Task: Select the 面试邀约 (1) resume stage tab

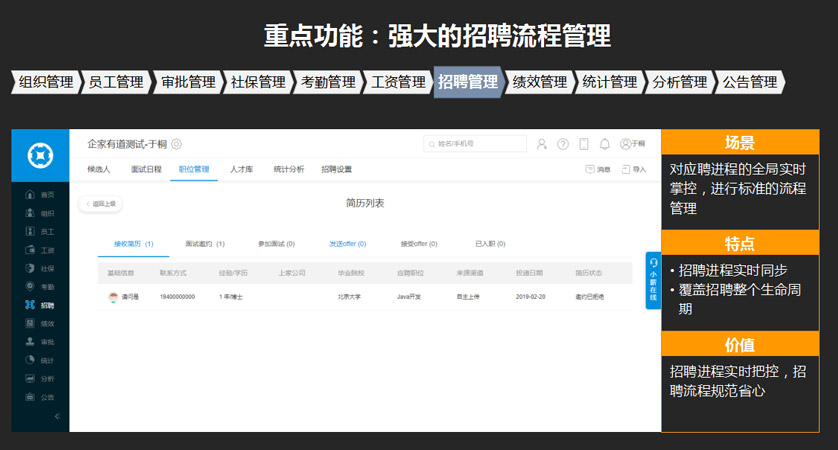Action: pyautogui.click(x=204, y=243)
